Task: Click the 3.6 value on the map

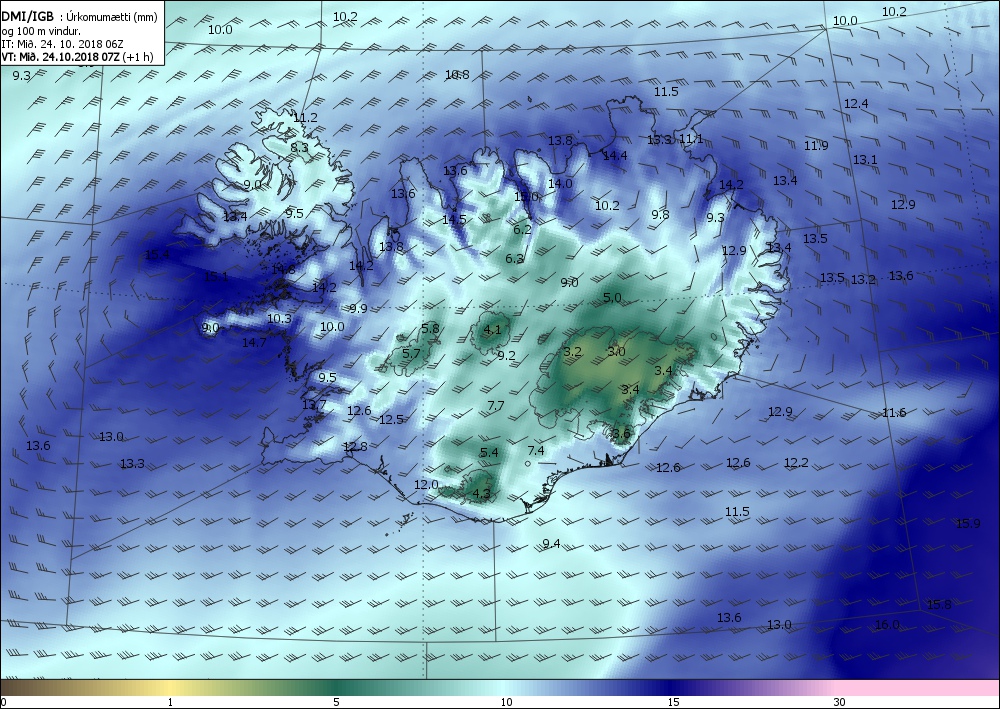Action: (621, 434)
